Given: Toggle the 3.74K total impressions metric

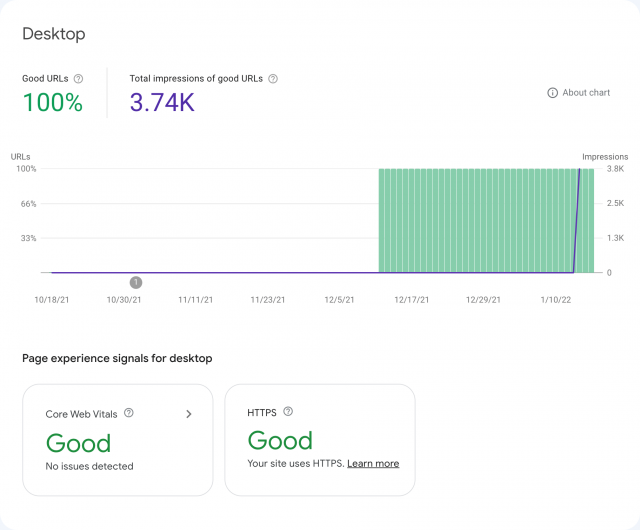Looking at the screenshot, I should point(162,101).
